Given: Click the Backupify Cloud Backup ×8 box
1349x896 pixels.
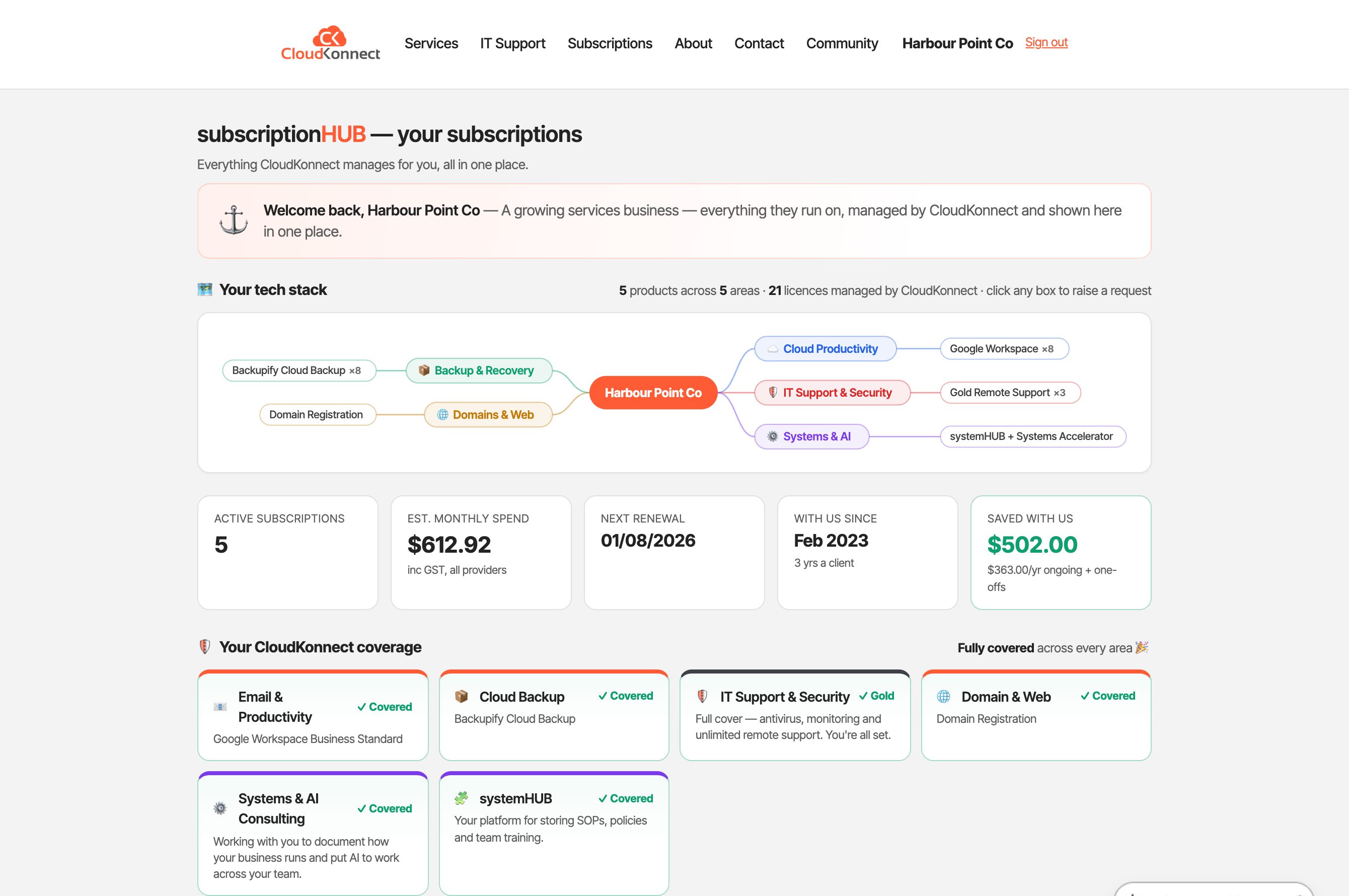Looking at the screenshot, I should (x=299, y=370).
